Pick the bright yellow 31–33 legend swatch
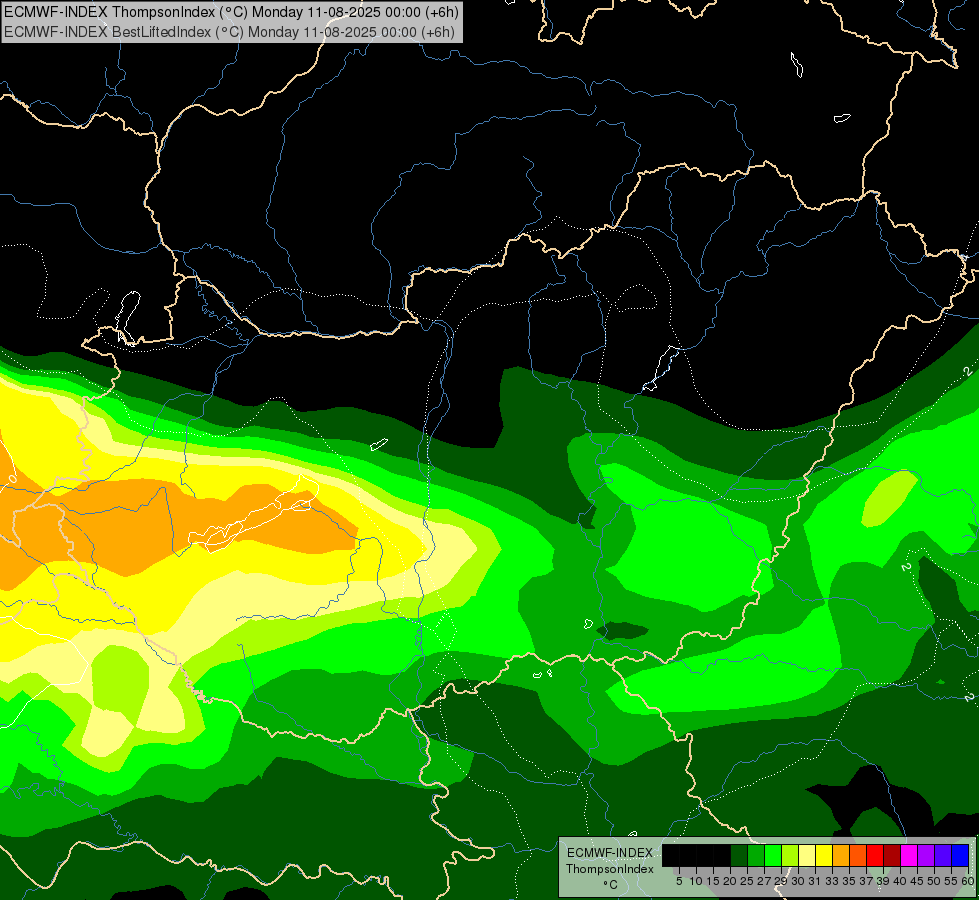 824,855
